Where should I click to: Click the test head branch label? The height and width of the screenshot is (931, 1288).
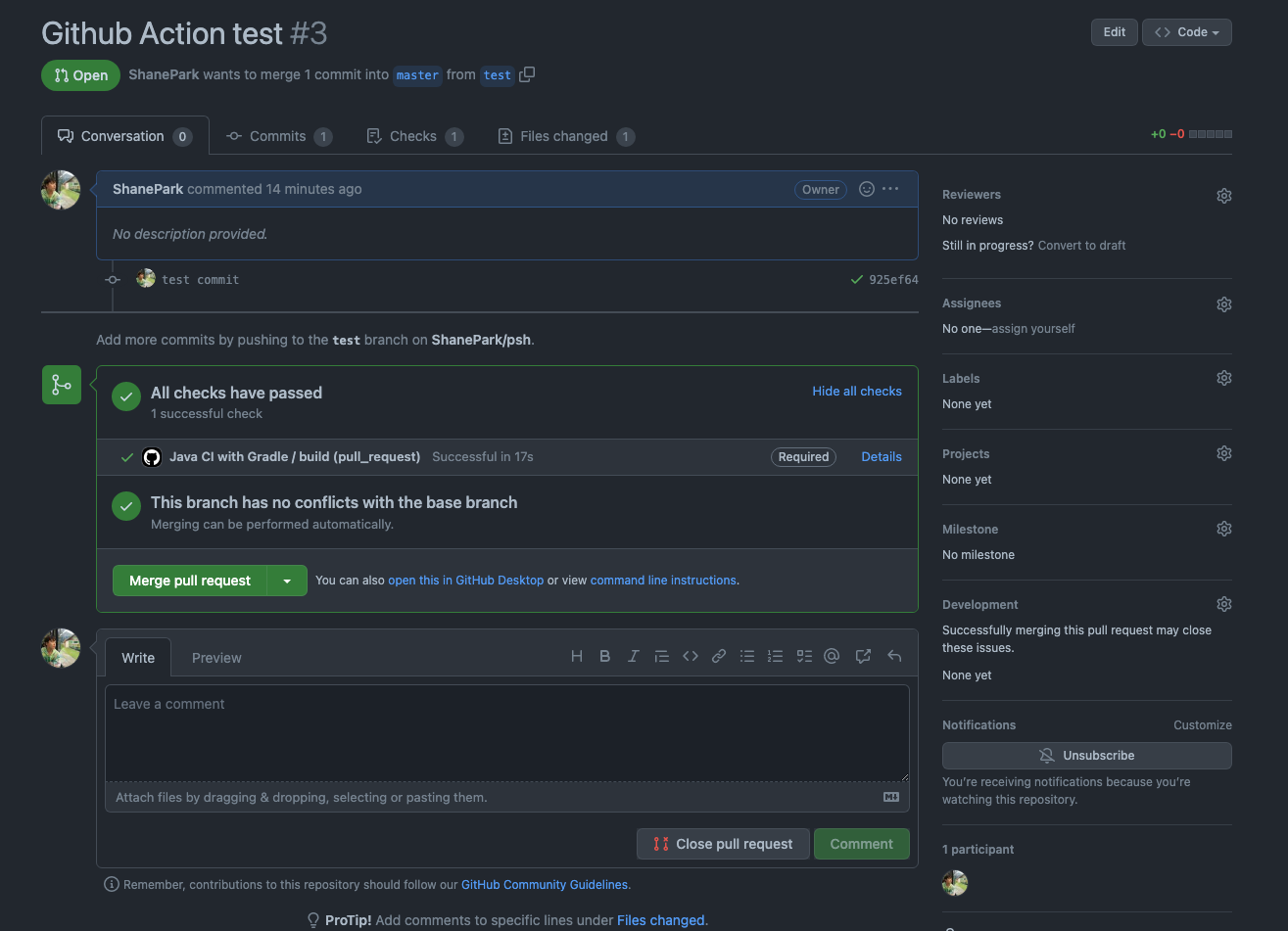498,75
